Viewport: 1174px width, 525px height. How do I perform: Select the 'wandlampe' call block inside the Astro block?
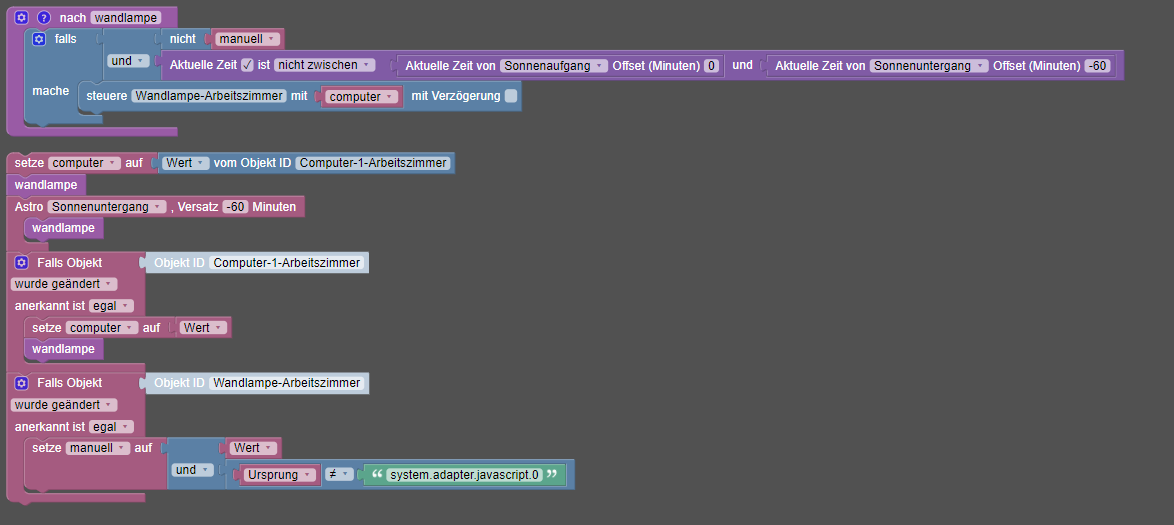pyautogui.click(x=64, y=228)
